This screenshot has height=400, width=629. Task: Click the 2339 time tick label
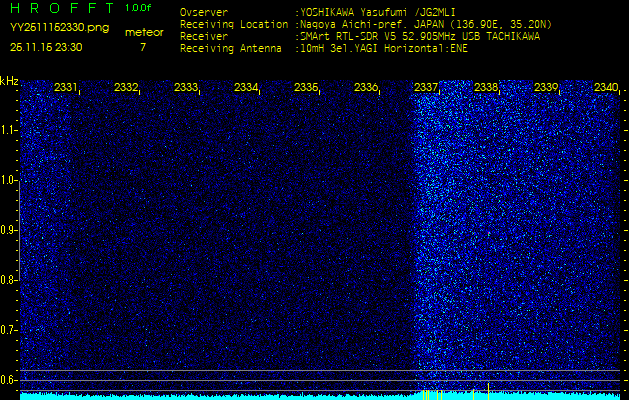click(546, 87)
